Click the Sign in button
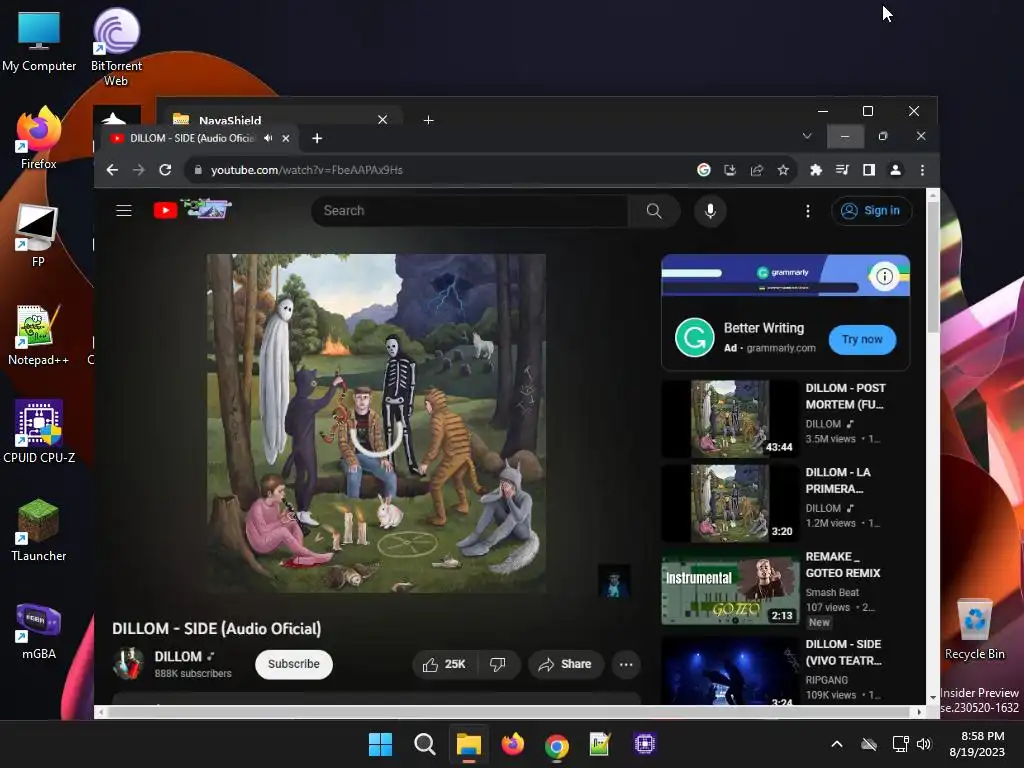This screenshot has width=1024, height=768. point(871,211)
